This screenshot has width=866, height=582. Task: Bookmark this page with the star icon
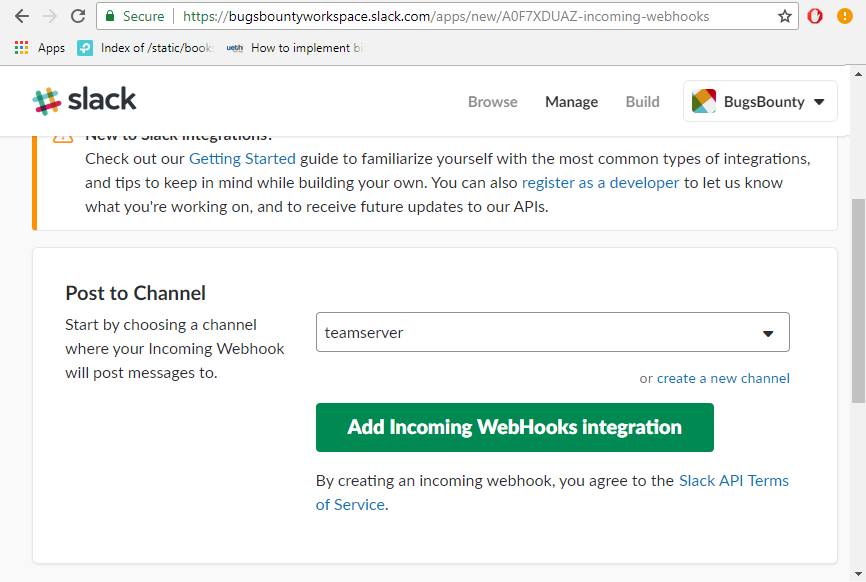pos(785,16)
